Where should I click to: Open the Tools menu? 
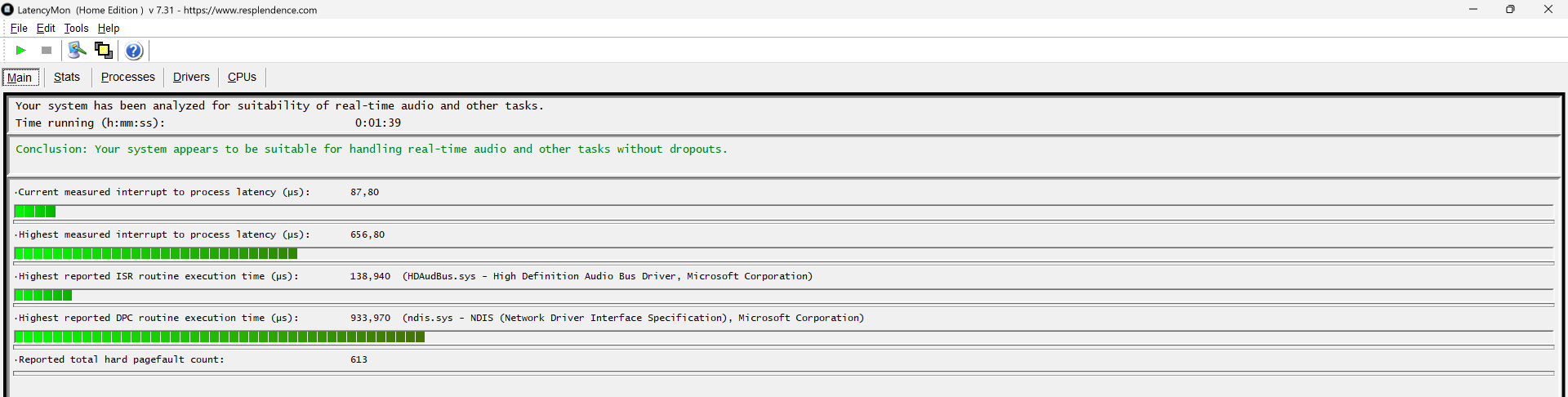(x=76, y=28)
